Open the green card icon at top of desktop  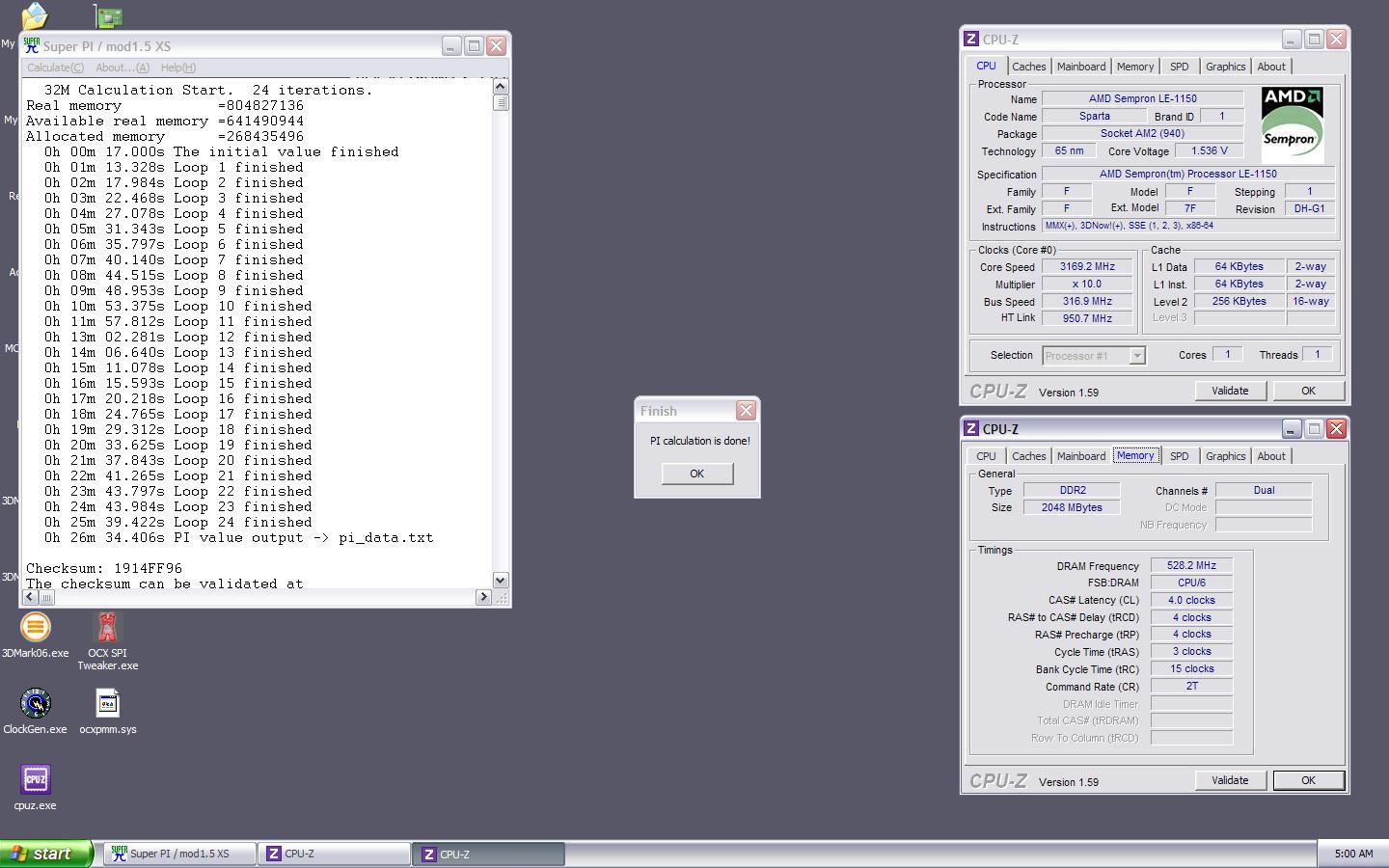pyautogui.click(x=108, y=15)
